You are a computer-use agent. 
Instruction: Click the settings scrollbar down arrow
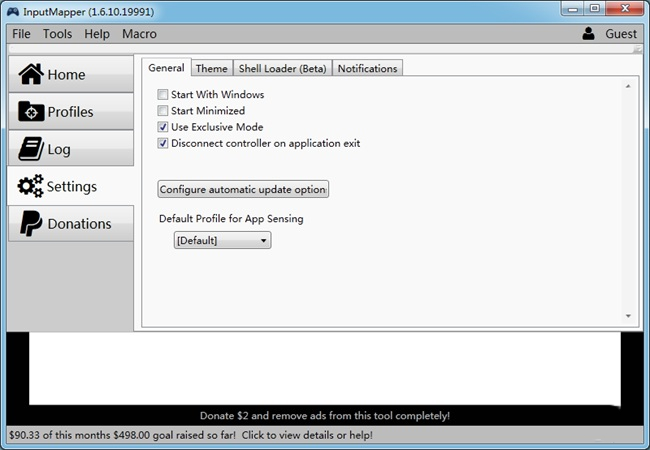coord(628,316)
